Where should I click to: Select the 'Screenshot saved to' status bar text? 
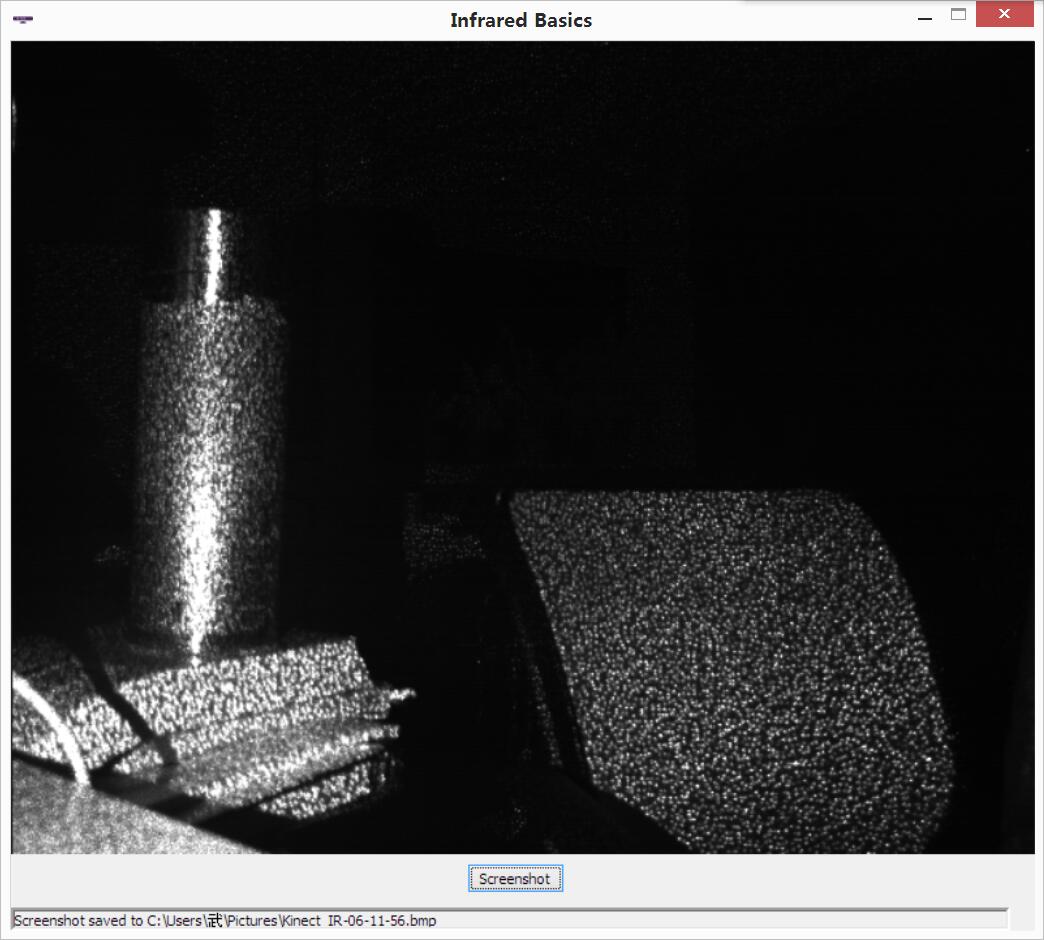[225, 920]
